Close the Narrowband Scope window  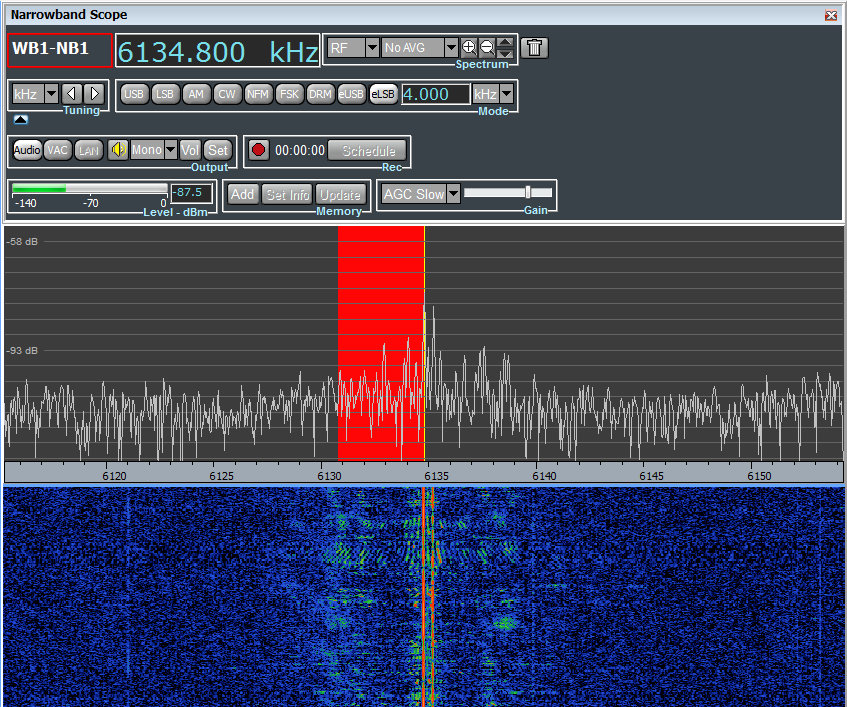(x=831, y=15)
